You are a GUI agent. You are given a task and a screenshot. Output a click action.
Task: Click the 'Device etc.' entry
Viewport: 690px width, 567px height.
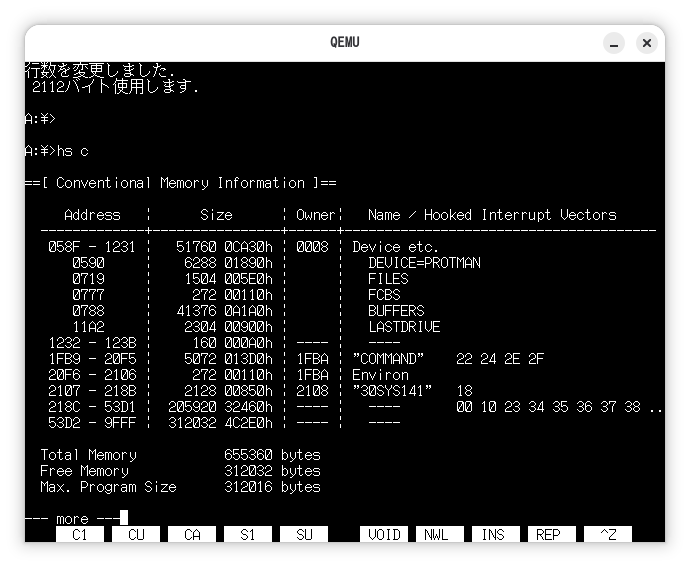point(396,247)
